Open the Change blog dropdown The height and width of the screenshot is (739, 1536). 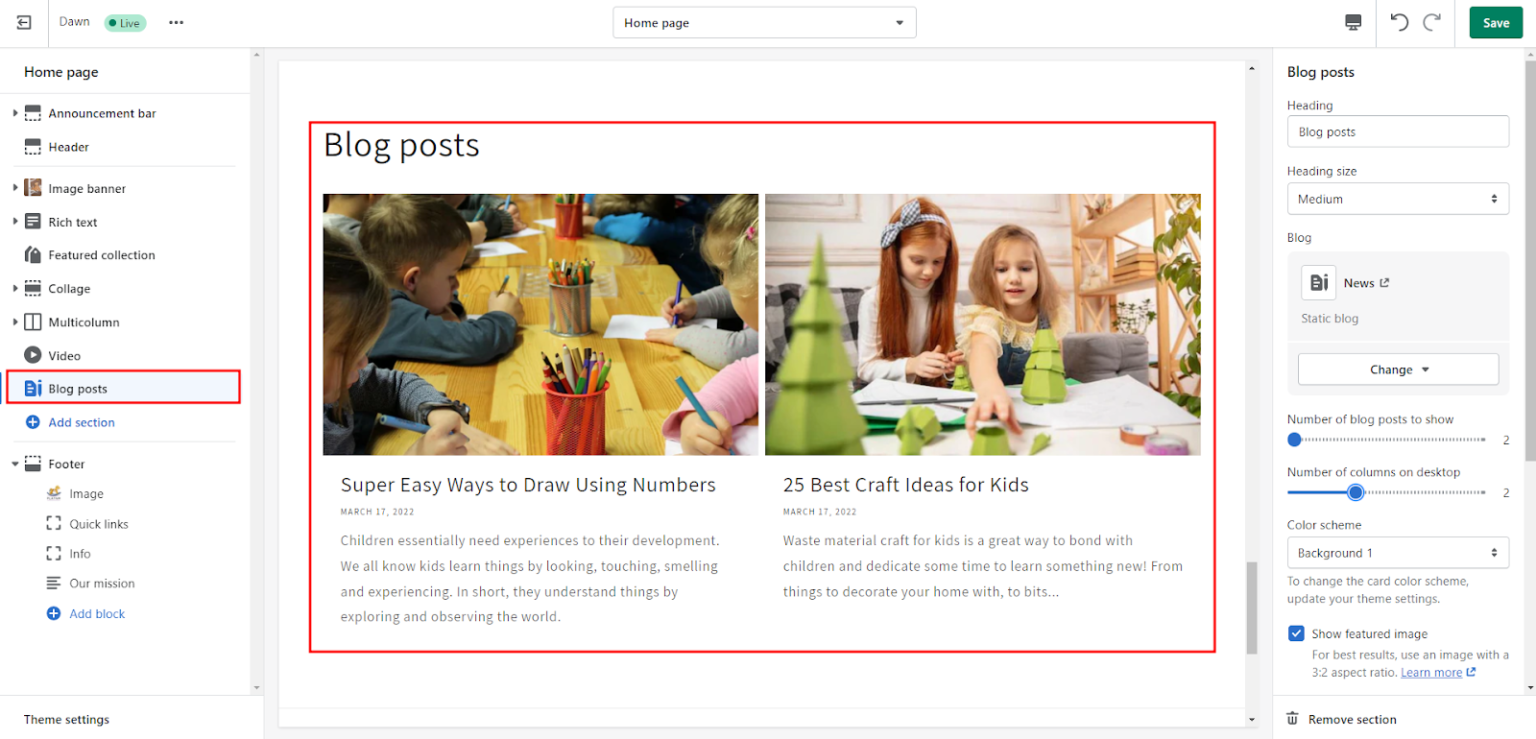[x=1397, y=369]
